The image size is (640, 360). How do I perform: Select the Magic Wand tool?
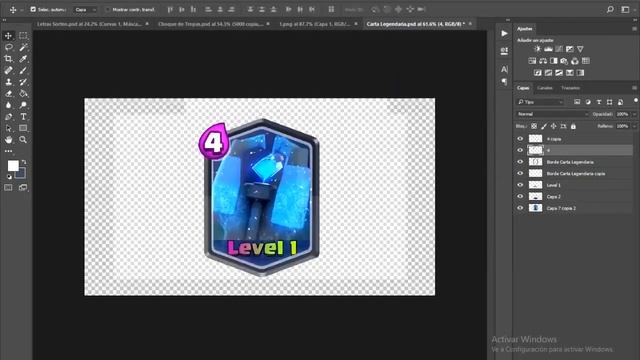pyautogui.click(x=23, y=47)
